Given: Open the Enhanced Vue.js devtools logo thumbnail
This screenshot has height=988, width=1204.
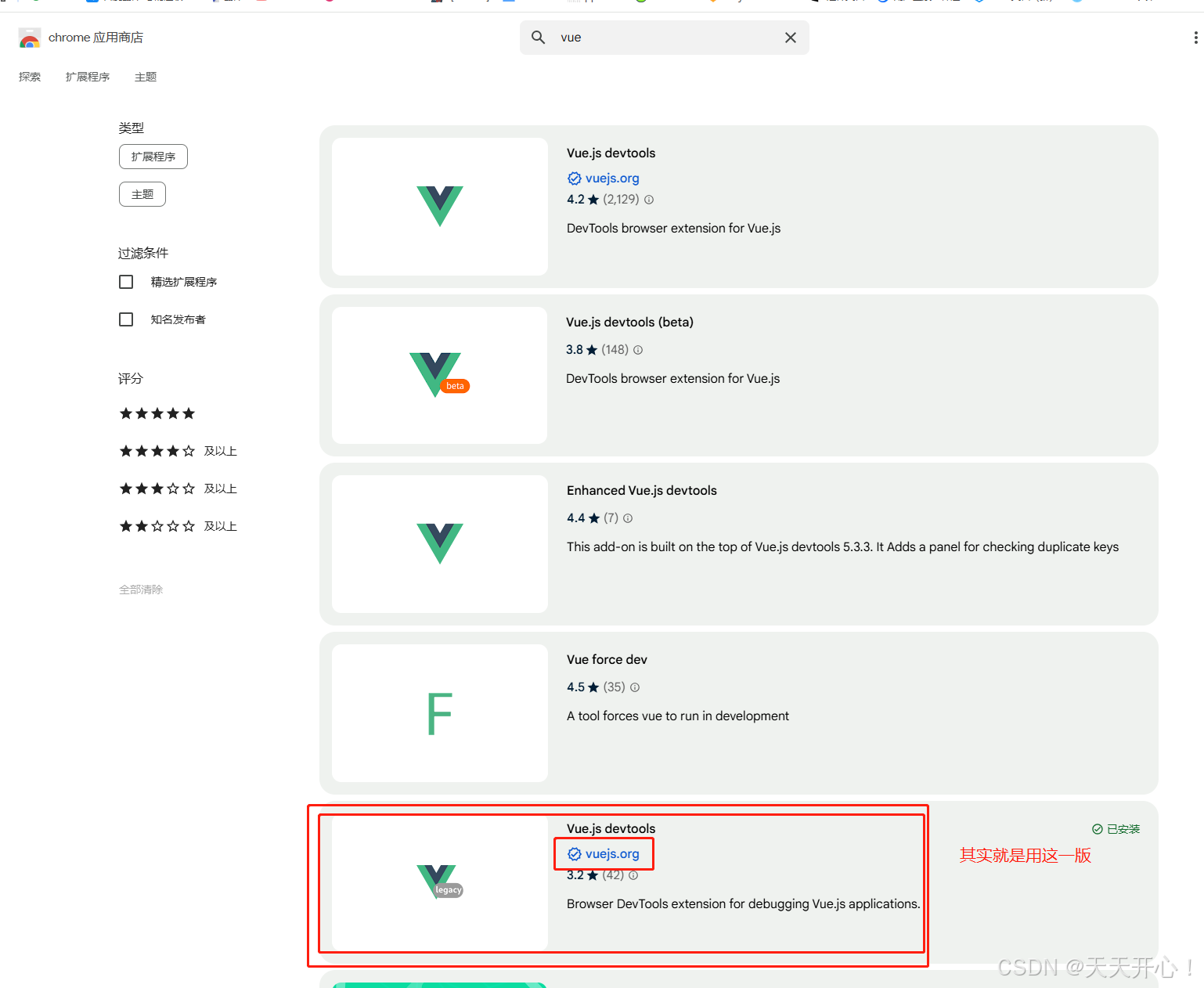Looking at the screenshot, I should pyautogui.click(x=440, y=544).
